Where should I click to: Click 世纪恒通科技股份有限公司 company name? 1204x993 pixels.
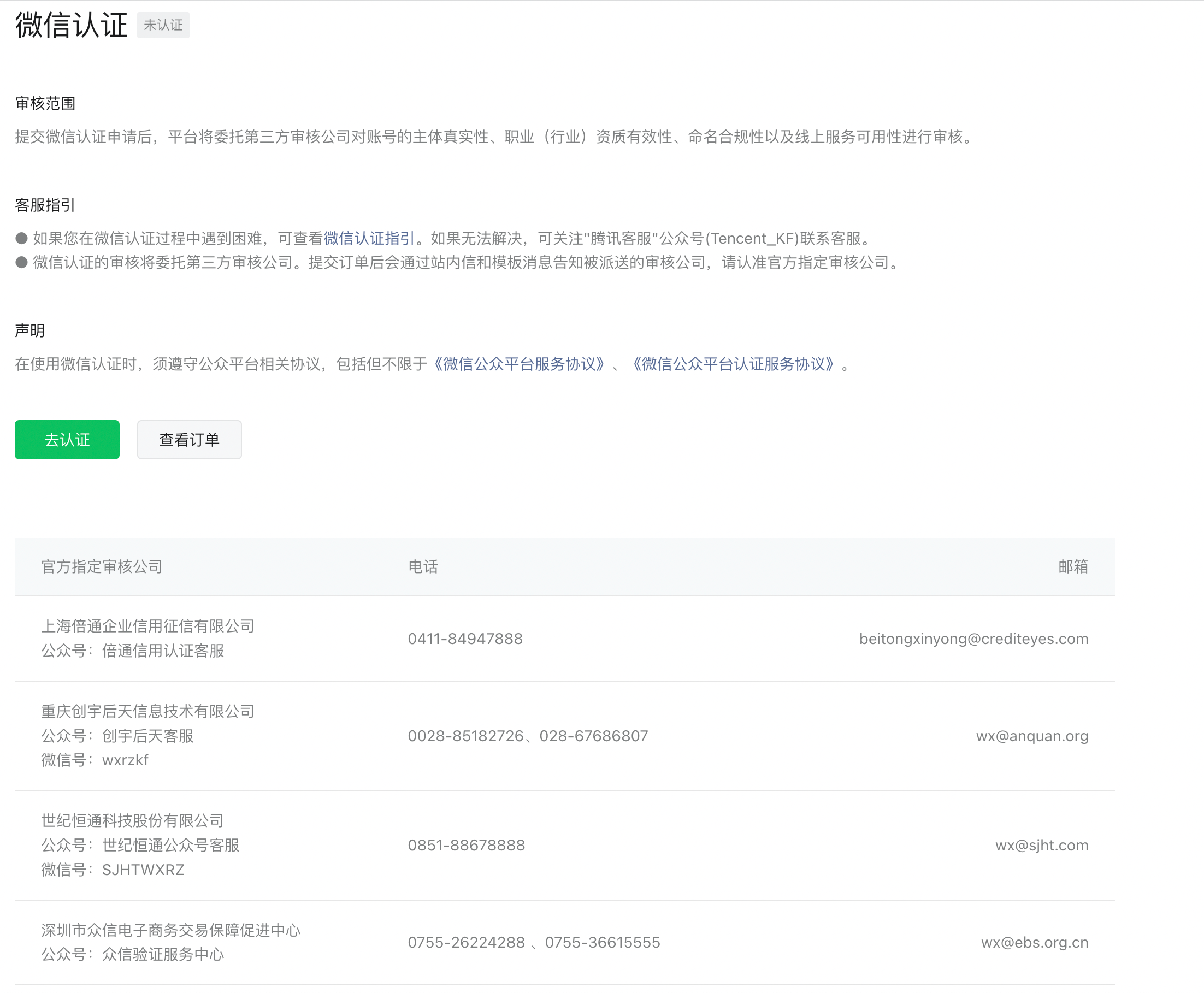132,820
